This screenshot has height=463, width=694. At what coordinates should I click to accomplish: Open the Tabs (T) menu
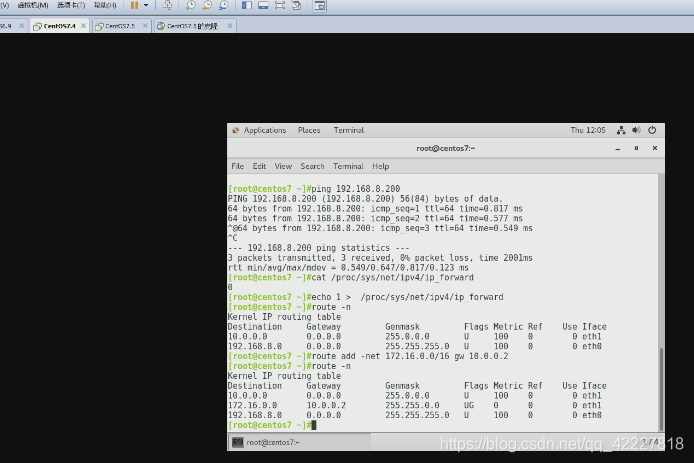pyautogui.click(x=71, y=5)
